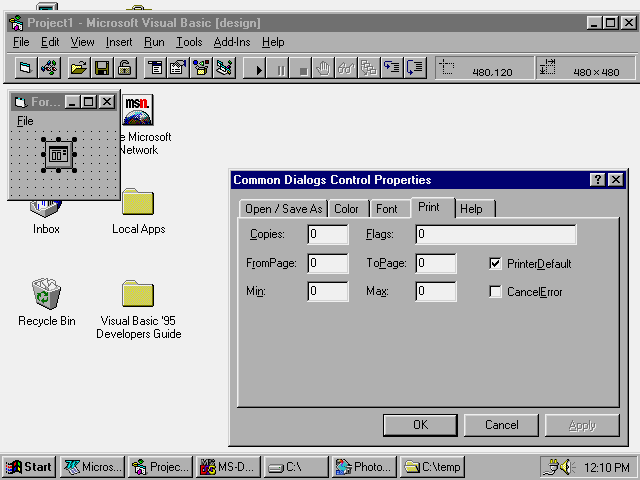Switch to the Open / Save As tab

coord(284,209)
